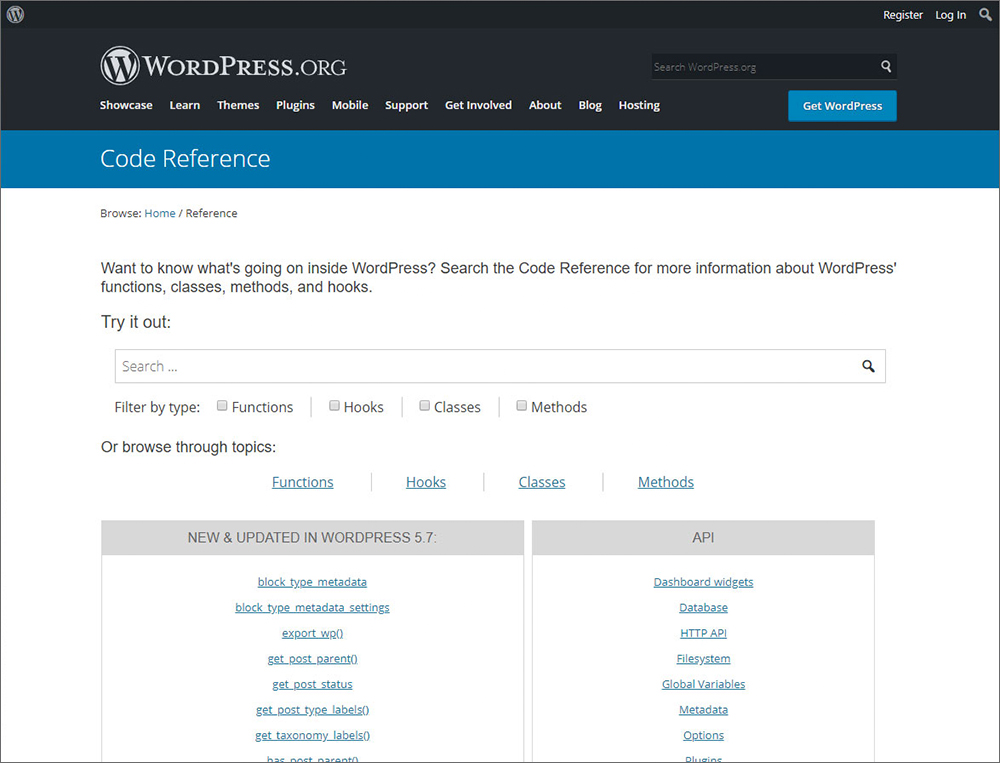1000x763 pixels.
Task: Open the Support navigation item
Action: pos(406,105)
